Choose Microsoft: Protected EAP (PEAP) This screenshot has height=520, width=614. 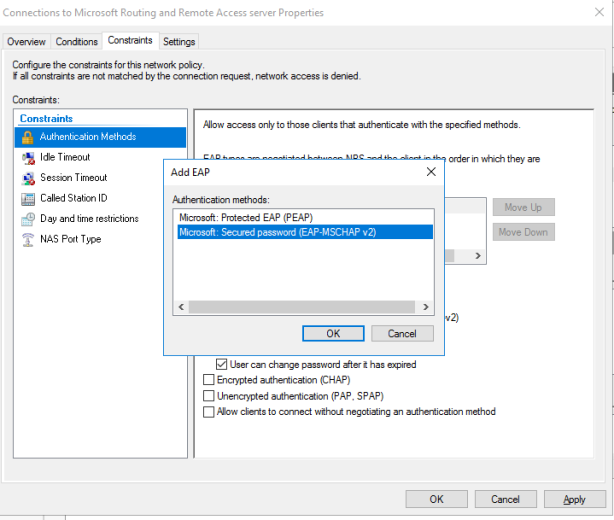click(246, 217)
